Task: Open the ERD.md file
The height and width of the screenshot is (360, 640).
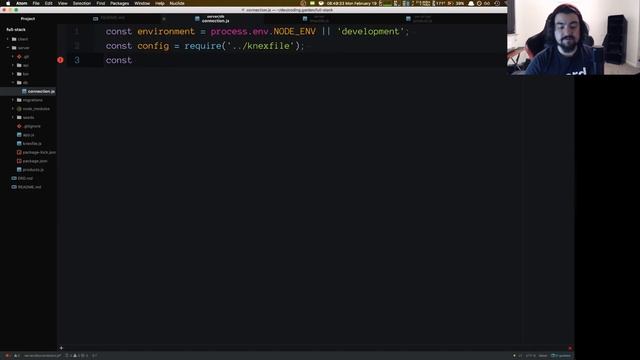Action: pyautogui.click(x=25, y=178)
